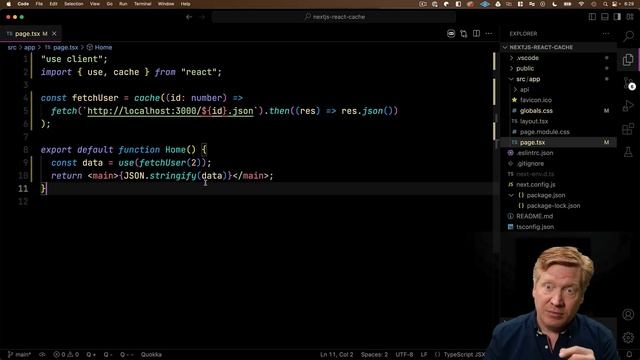
Task: Go forward with the navigation arrow
Action: tap(202, 17)
